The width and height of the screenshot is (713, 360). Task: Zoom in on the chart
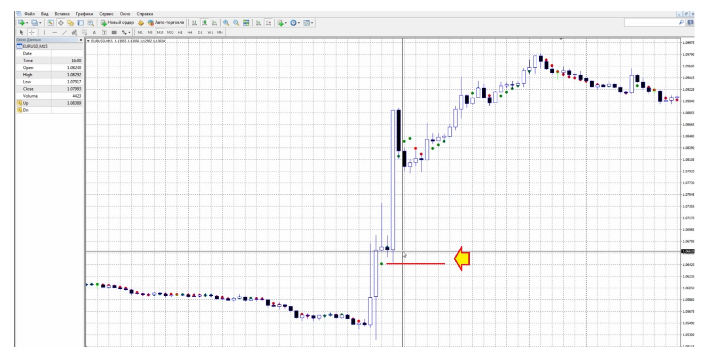226,23
